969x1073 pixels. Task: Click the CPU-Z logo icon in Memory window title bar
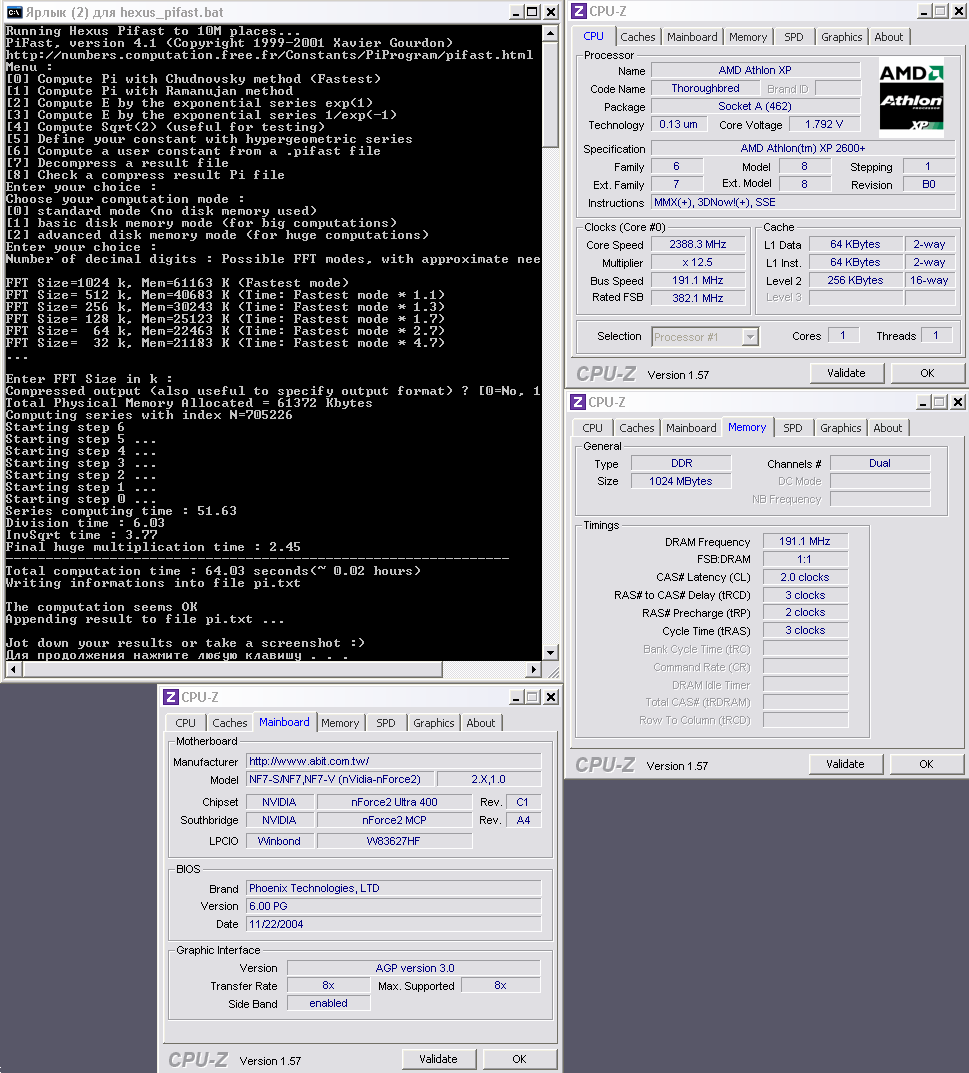point(578,402)
